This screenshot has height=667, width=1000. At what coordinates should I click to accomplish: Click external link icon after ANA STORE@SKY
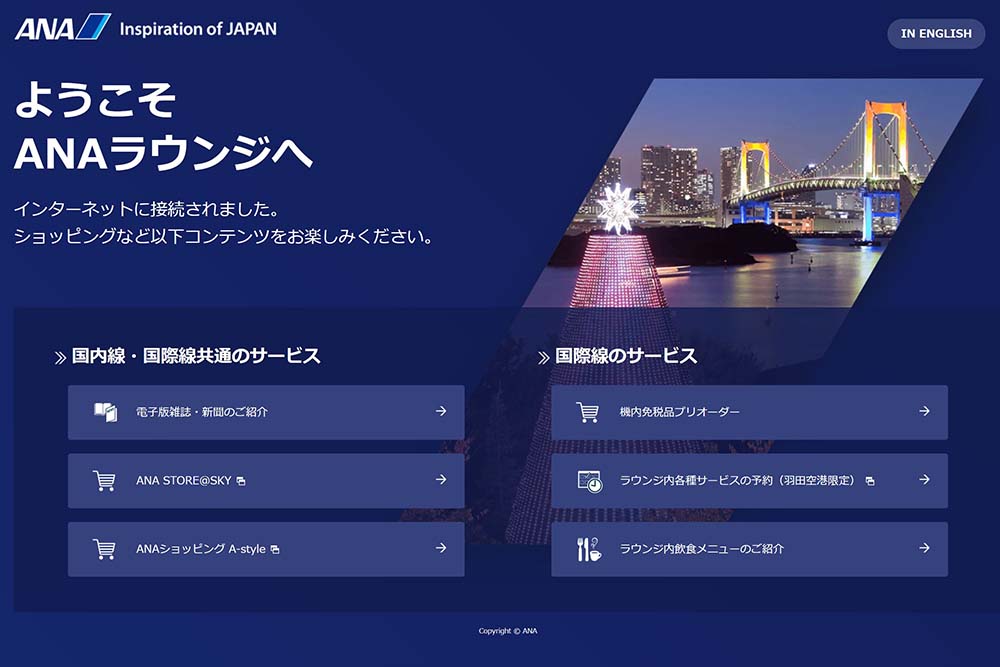click(241, 481)
